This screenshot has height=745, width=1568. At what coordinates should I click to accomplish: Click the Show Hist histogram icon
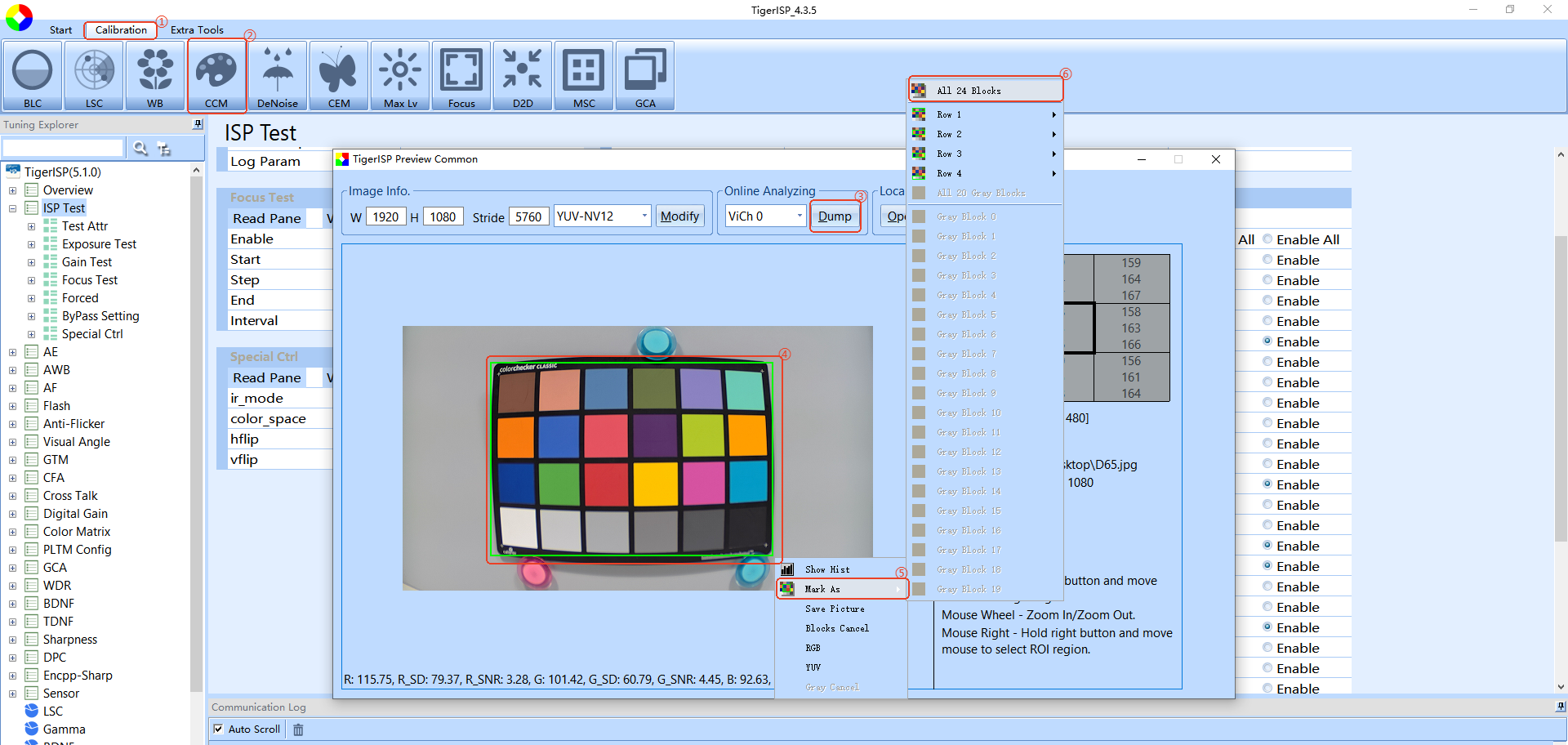pyautogui.click(x=787, y=569)
